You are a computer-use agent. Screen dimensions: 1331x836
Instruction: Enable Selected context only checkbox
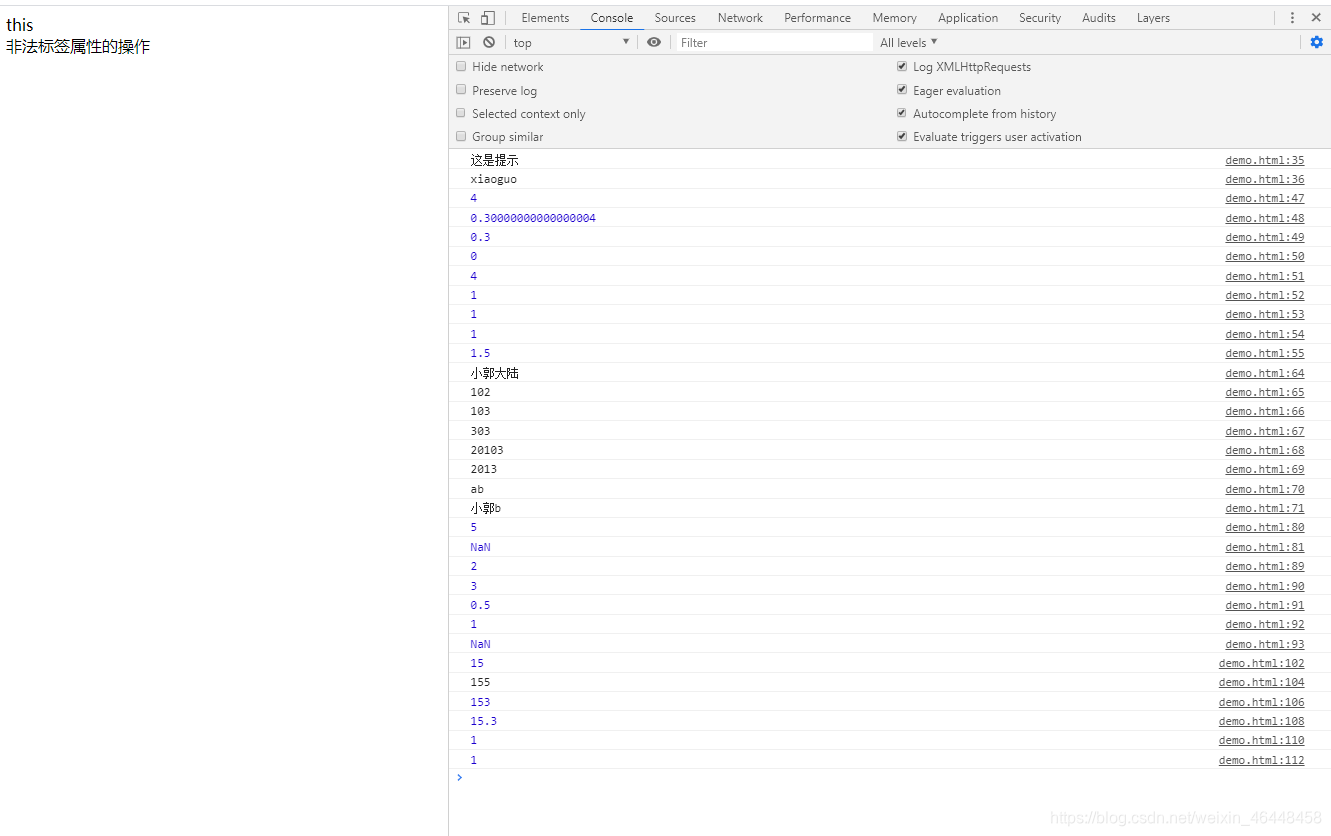point(461,113)
